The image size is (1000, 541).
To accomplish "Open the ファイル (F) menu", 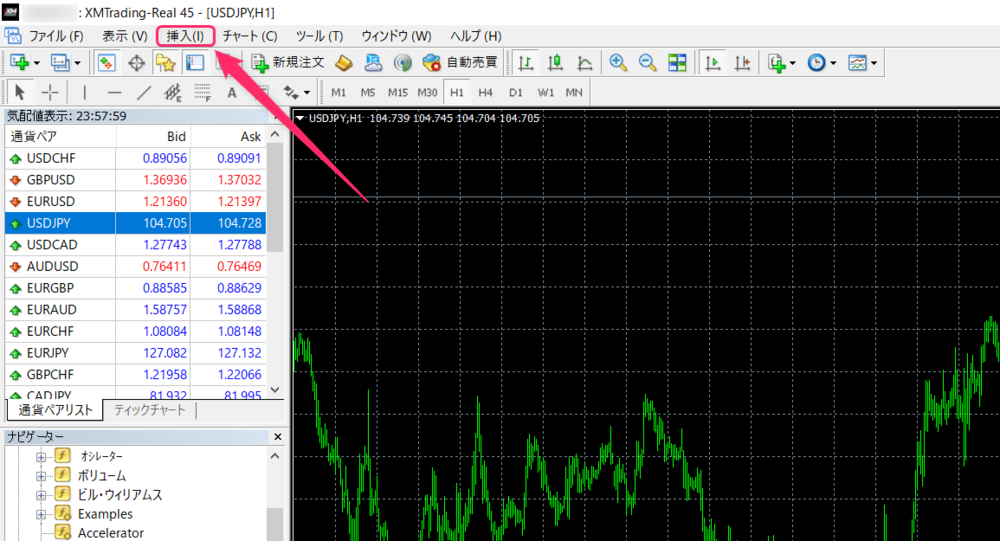I will [x=56, y=36].
